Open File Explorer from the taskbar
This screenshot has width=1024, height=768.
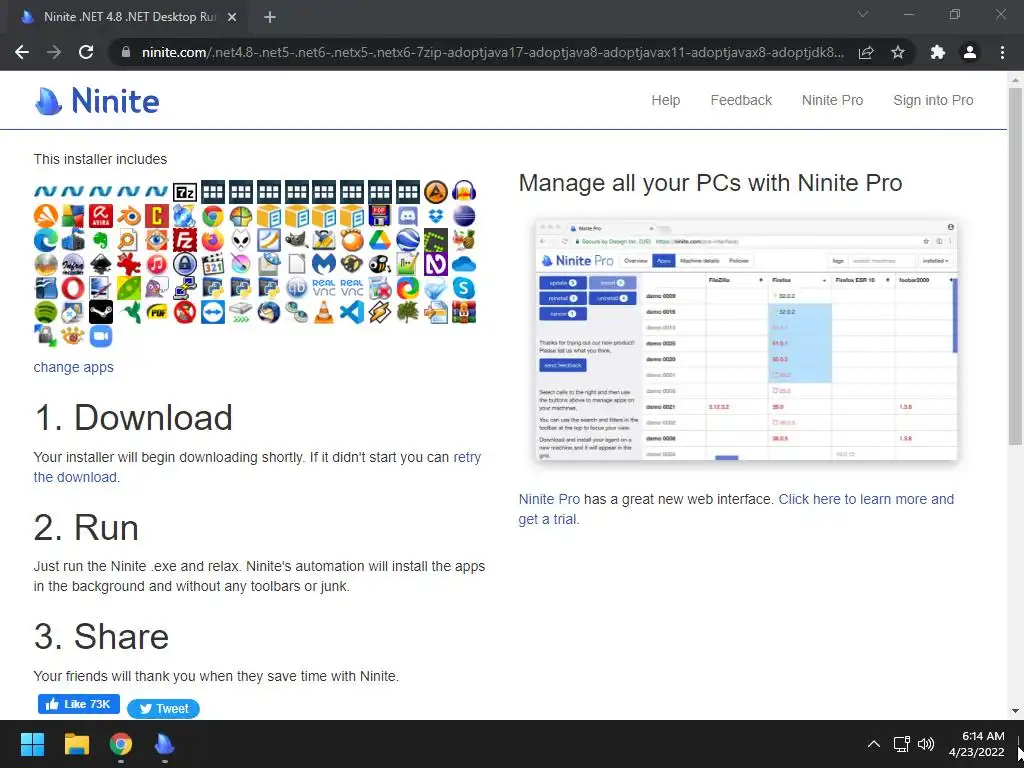(x=76, y=744)
